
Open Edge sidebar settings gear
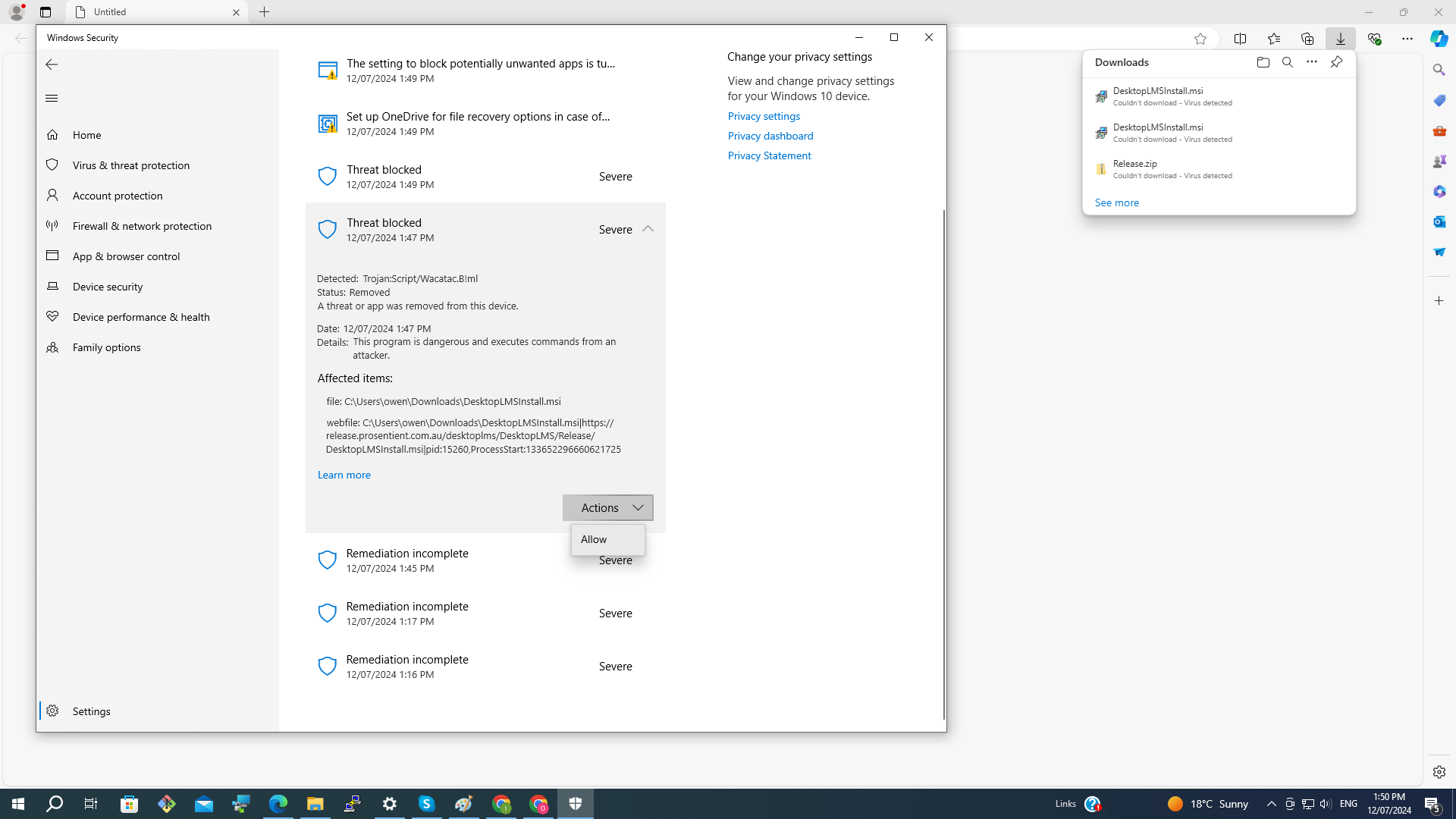[x=1439, y=772]
